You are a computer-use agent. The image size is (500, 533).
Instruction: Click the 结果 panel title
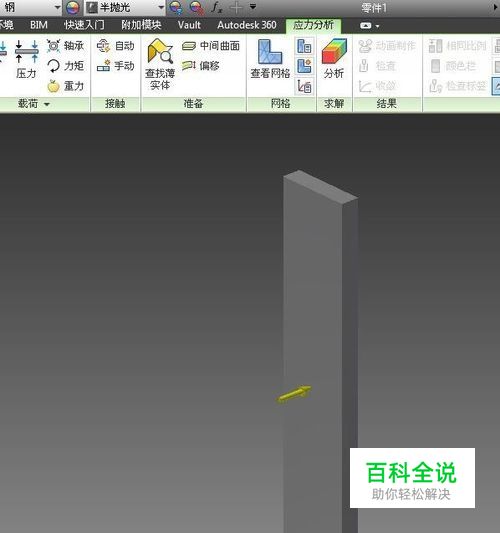(x=387, y=103)
